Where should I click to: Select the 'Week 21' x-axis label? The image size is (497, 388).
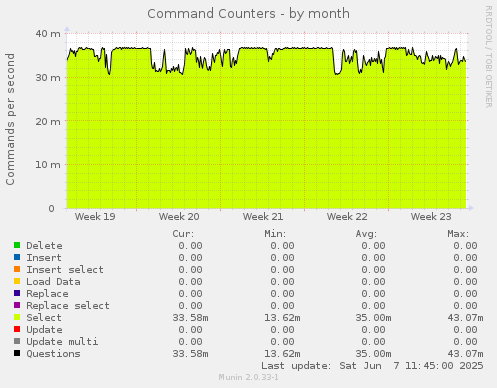(x=263, y=217)
